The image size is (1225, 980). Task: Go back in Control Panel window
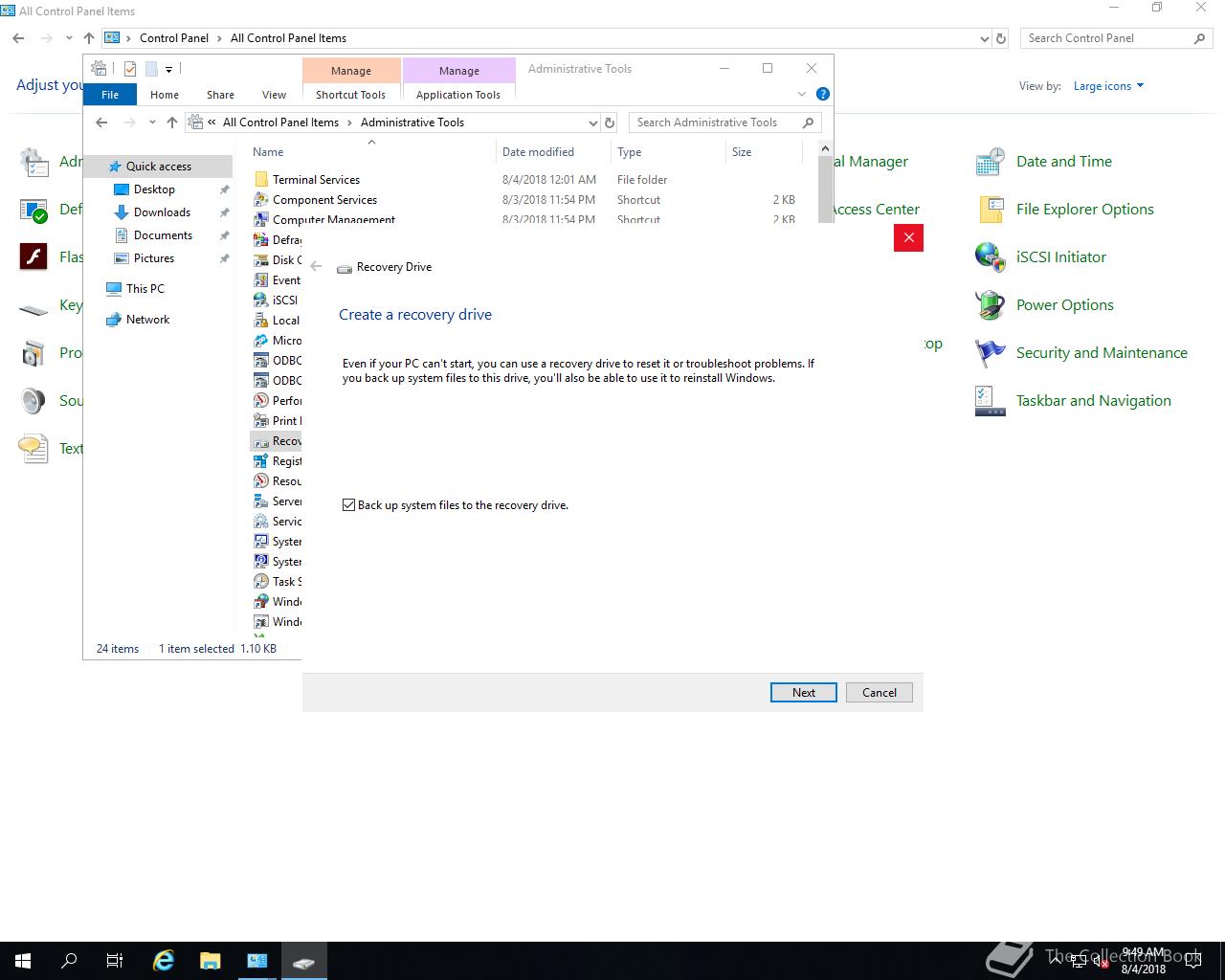(x=18, y=38)
